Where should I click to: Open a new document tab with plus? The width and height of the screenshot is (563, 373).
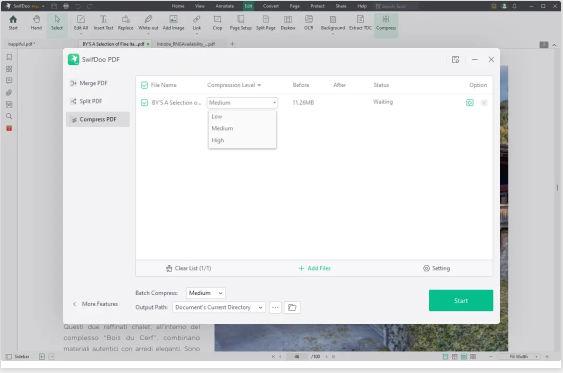232,44
